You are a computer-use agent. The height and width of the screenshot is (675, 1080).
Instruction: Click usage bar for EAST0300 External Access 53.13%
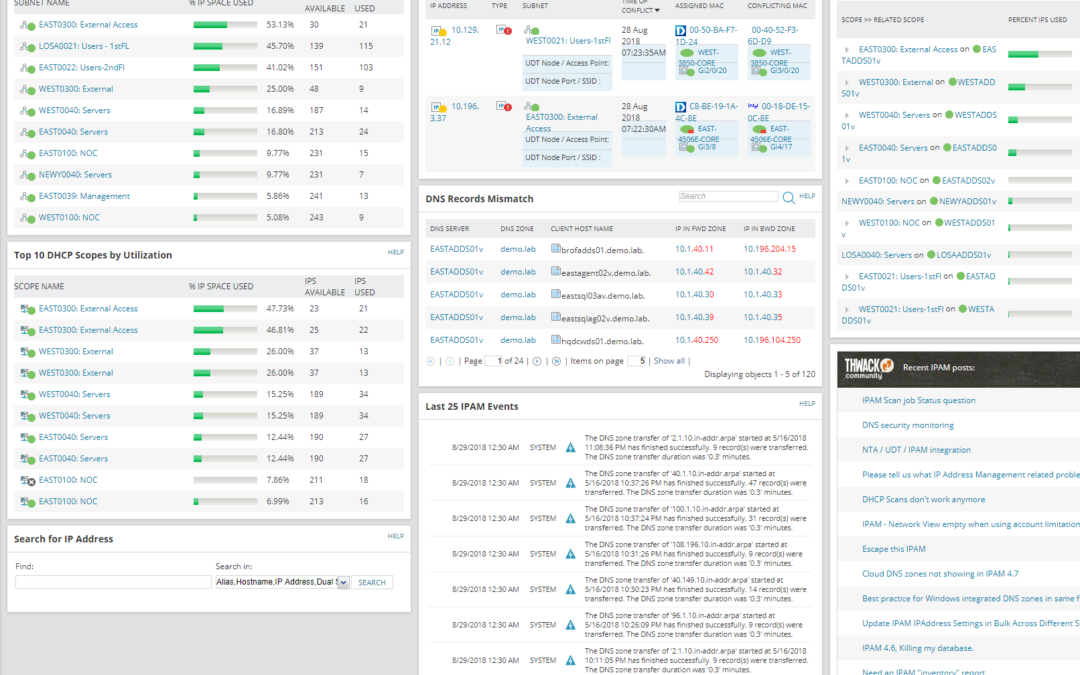225,25
